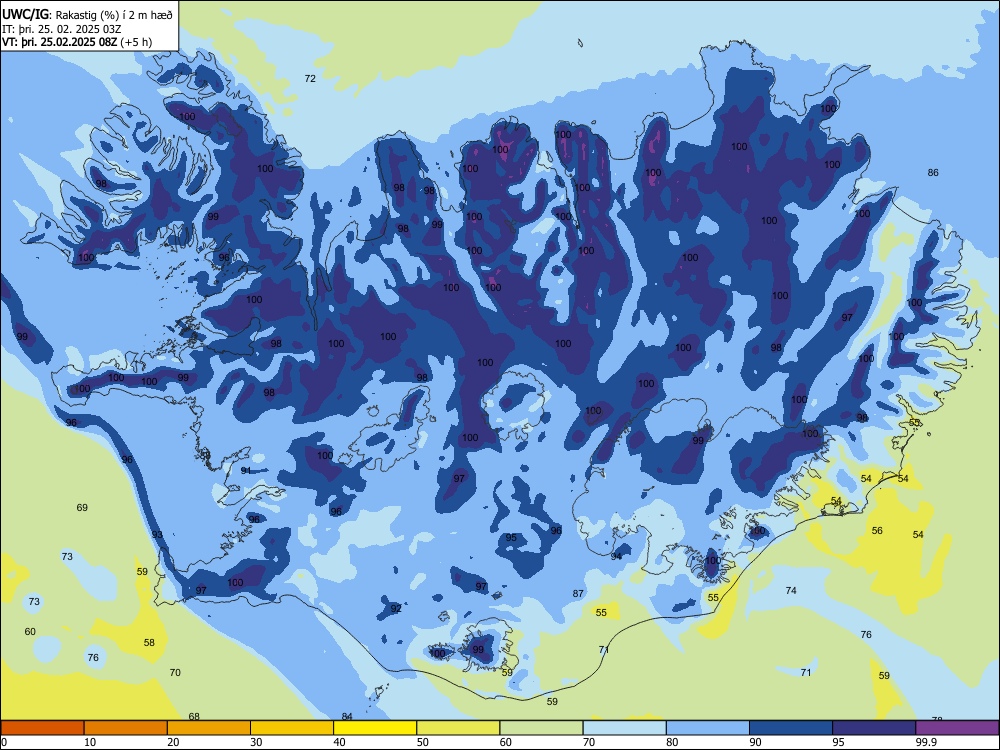
Task: Click the 'VT: þri. 25.02.2025 08Z (+5 h)' line
Action: (77, 42)
